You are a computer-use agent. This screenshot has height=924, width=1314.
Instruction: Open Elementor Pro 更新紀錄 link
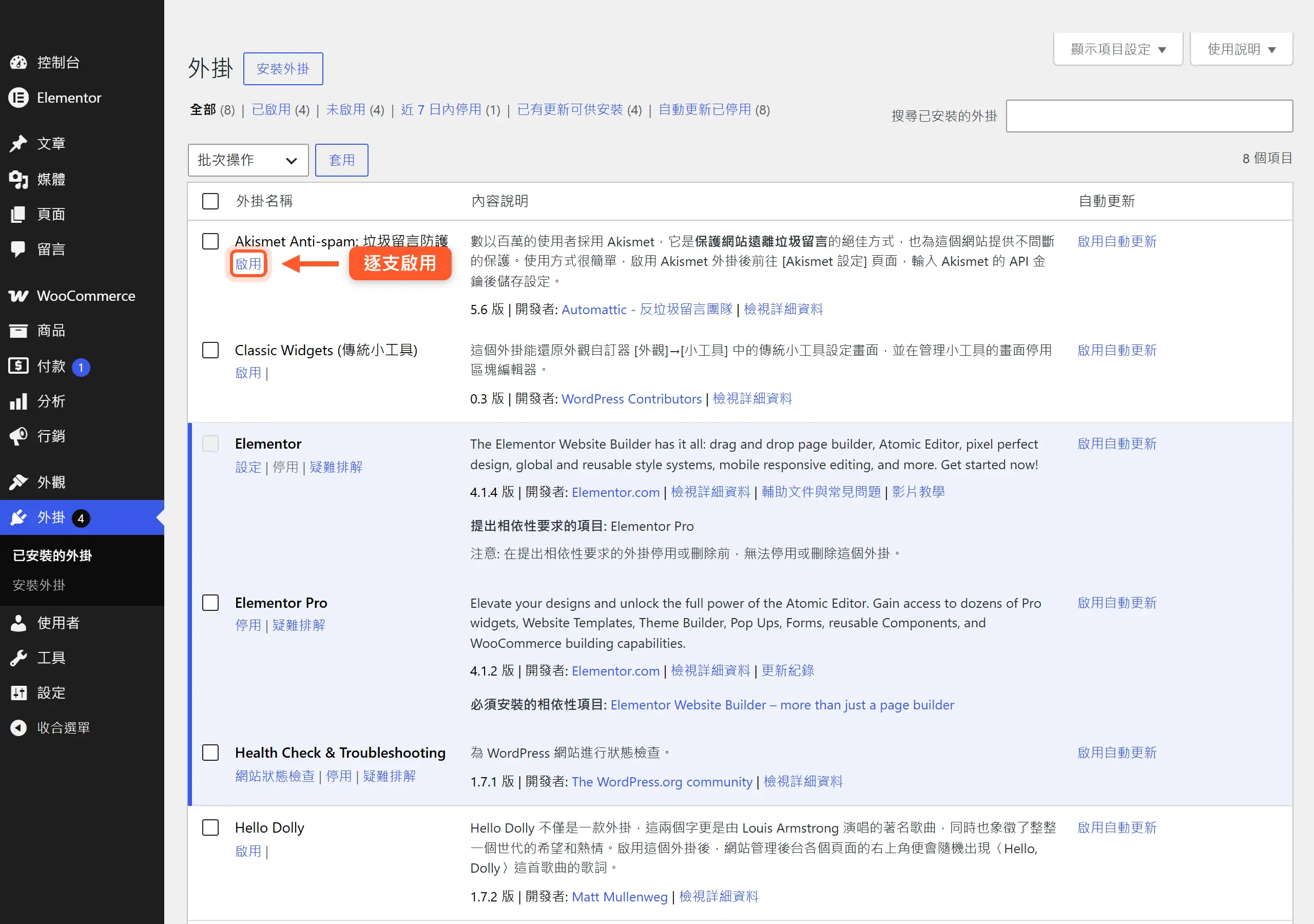point(787,670)
